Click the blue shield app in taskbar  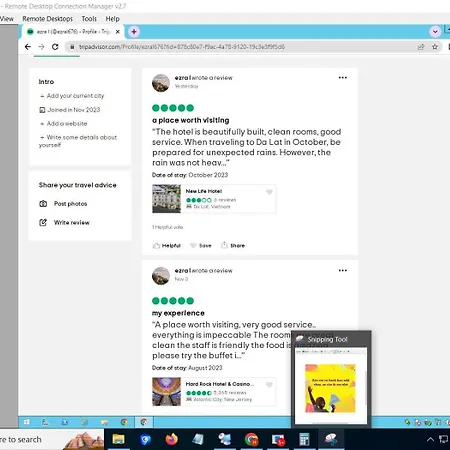pyautogui.click(x=145, y=439)
